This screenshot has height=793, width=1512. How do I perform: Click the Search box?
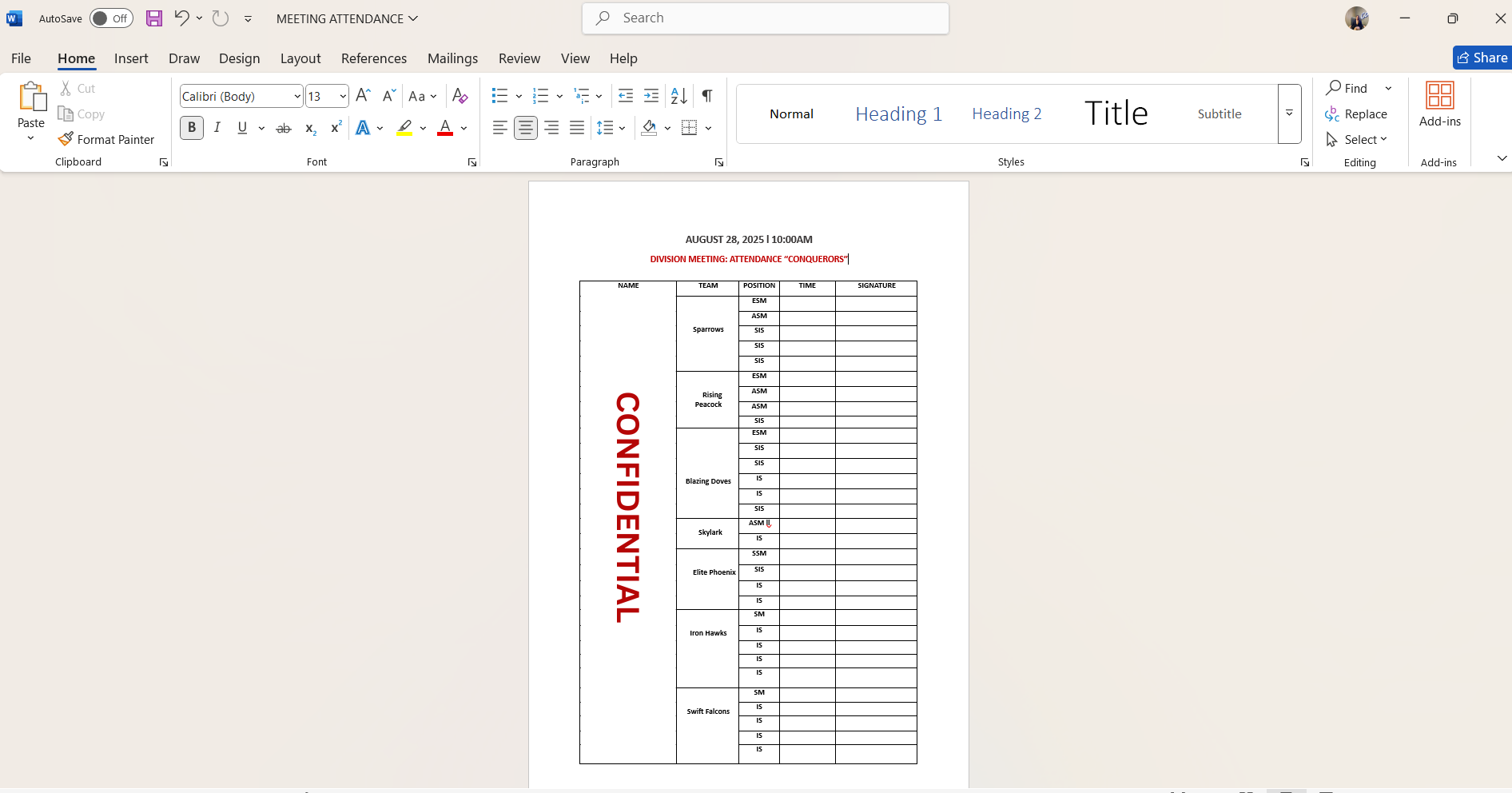click(766, 18)
